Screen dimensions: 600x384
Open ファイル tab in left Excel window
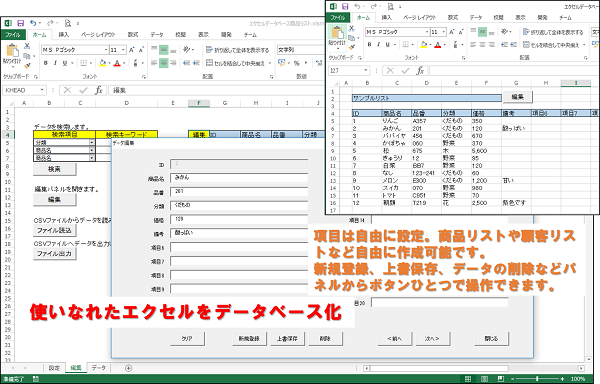tap(13, 34)
